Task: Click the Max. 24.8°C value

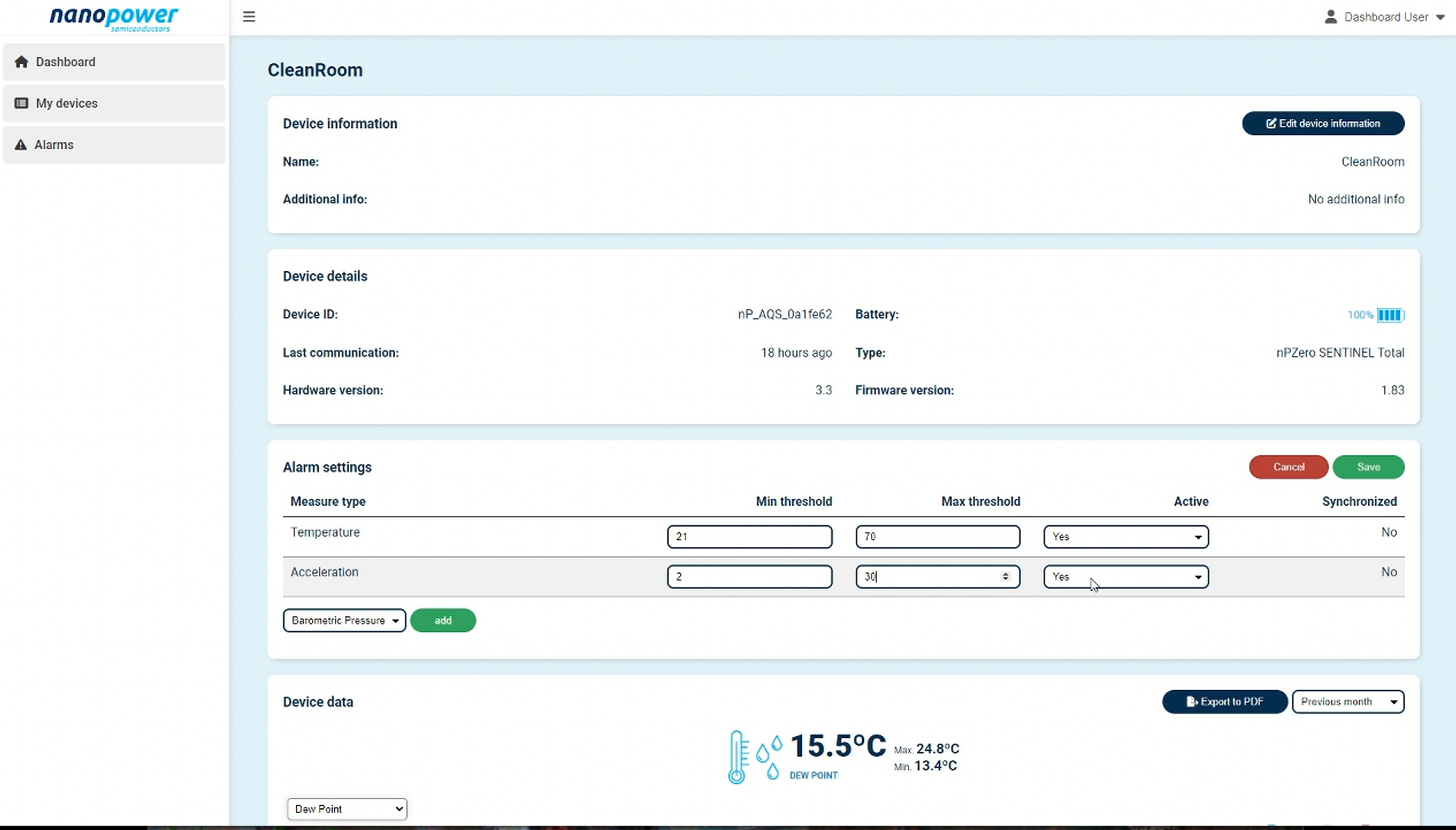Action: pos(927,748)
